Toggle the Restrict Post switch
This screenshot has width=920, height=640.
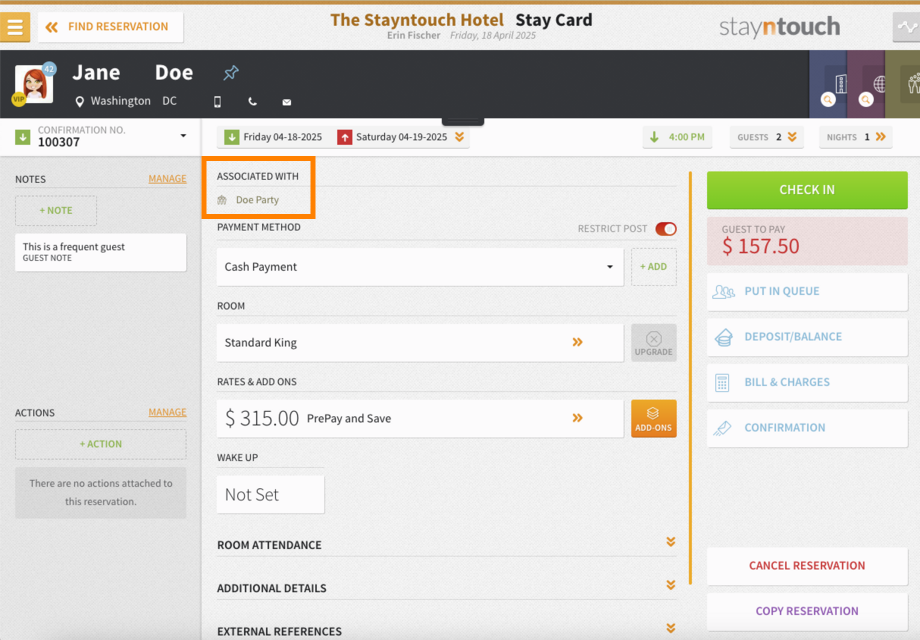[666, 229]
